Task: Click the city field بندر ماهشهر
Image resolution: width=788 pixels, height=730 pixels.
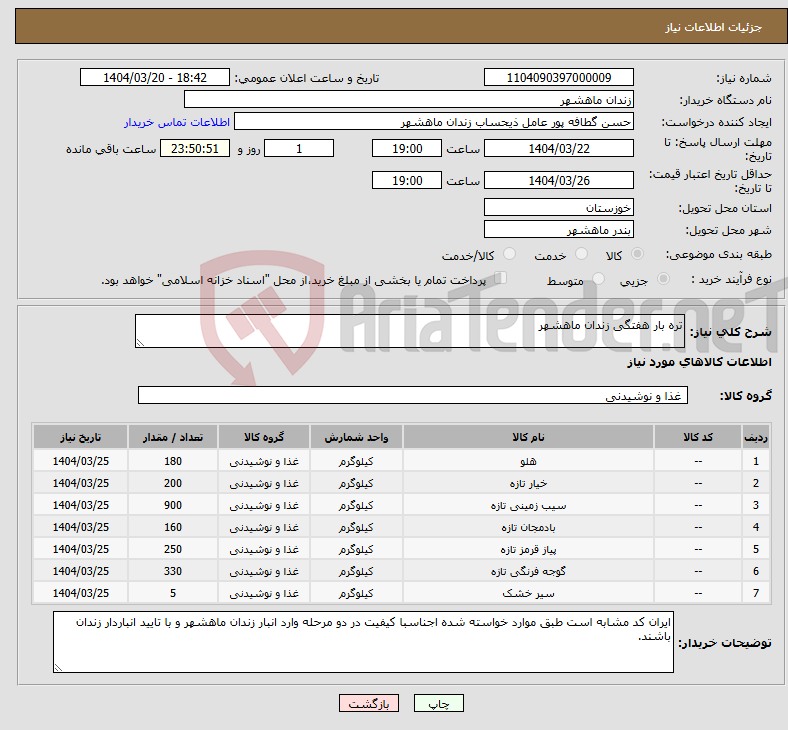Action: tap(558, 230)
